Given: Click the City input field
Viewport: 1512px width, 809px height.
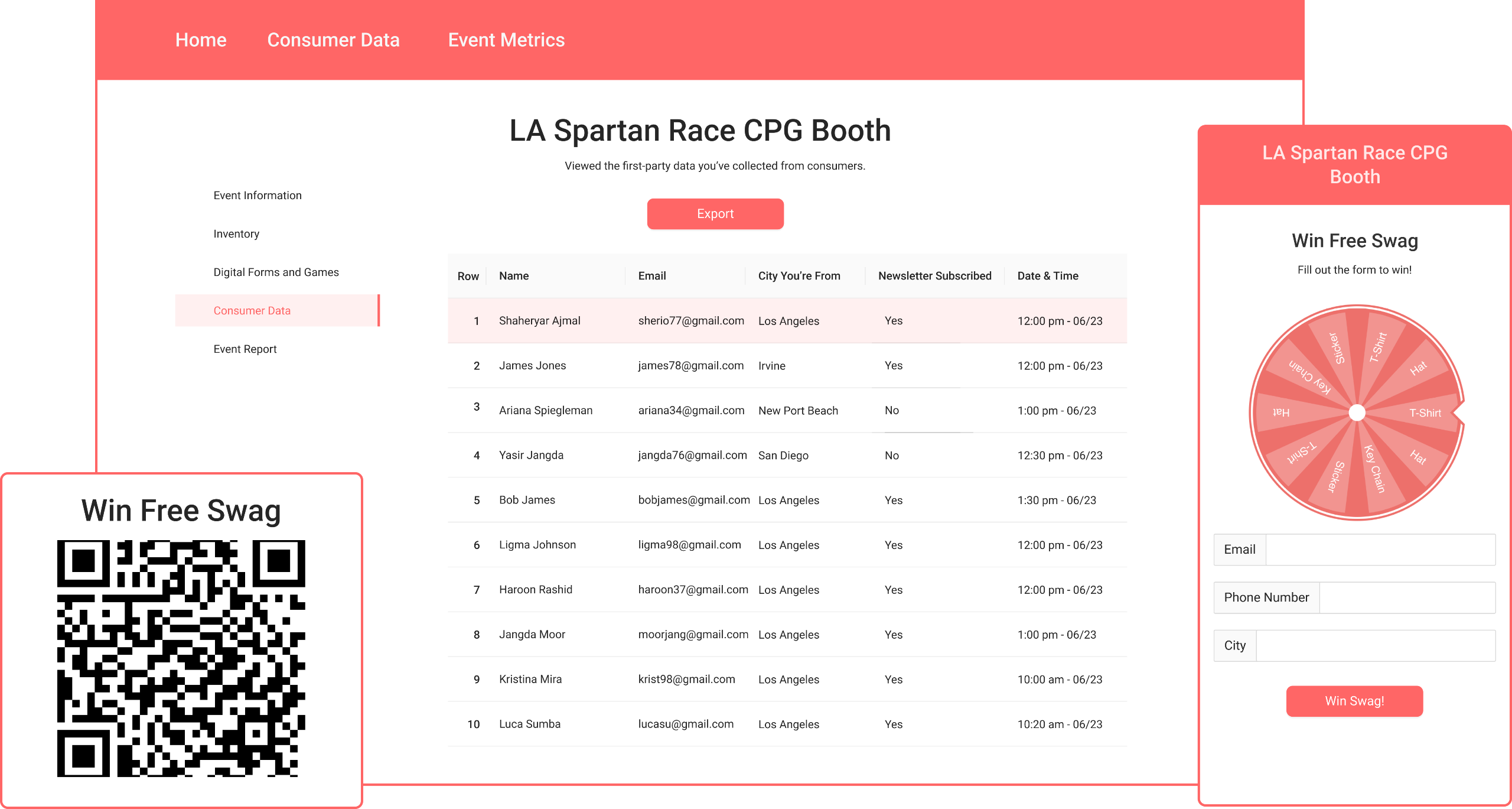Looking at the screenshot, I should (1375, 645).
